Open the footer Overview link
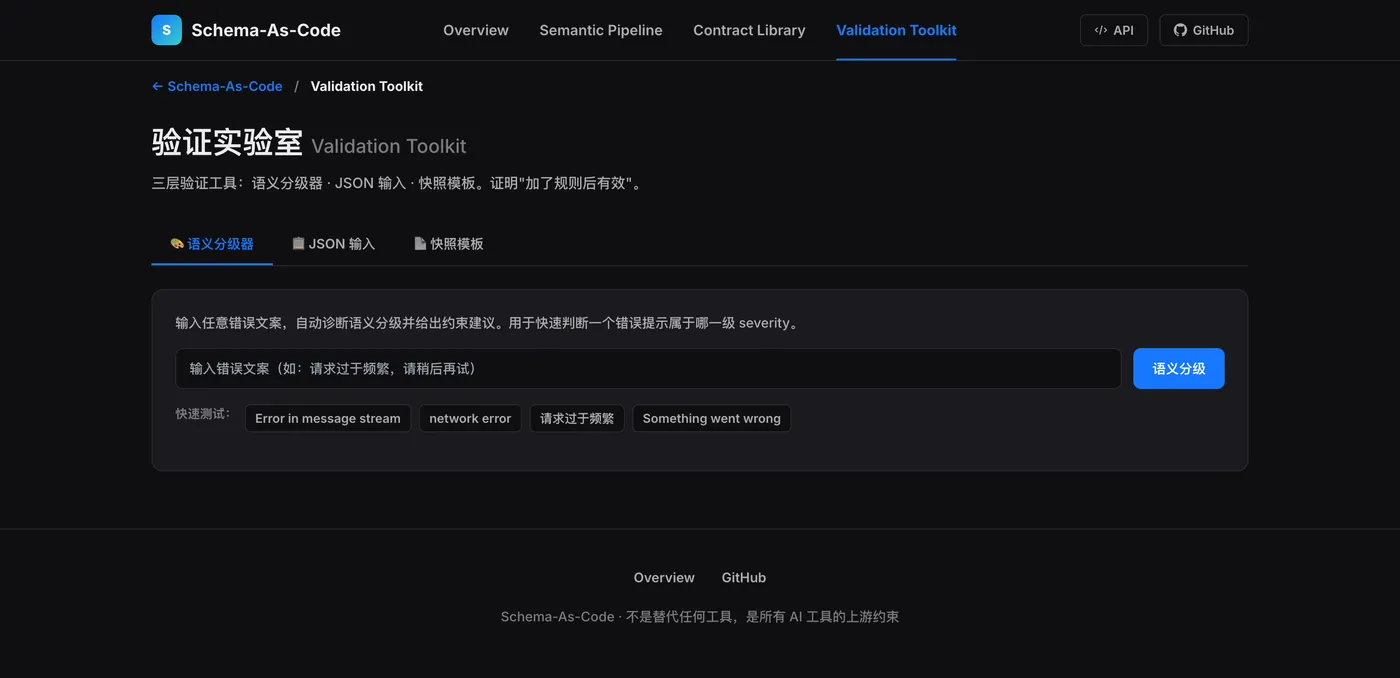 [664, 577]
